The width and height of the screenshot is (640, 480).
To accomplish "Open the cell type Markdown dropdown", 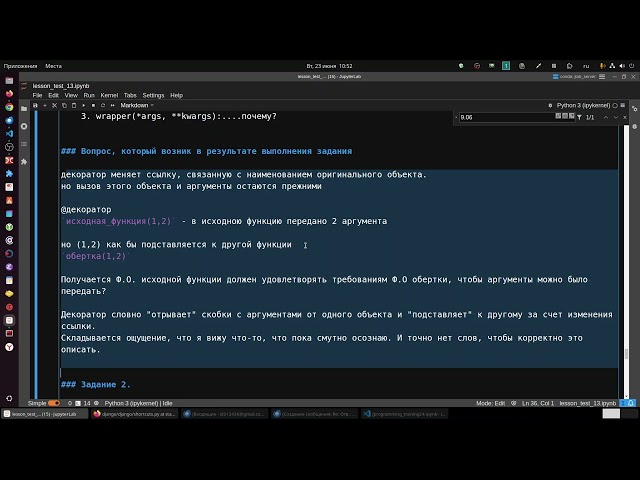I will coord(137,105).
